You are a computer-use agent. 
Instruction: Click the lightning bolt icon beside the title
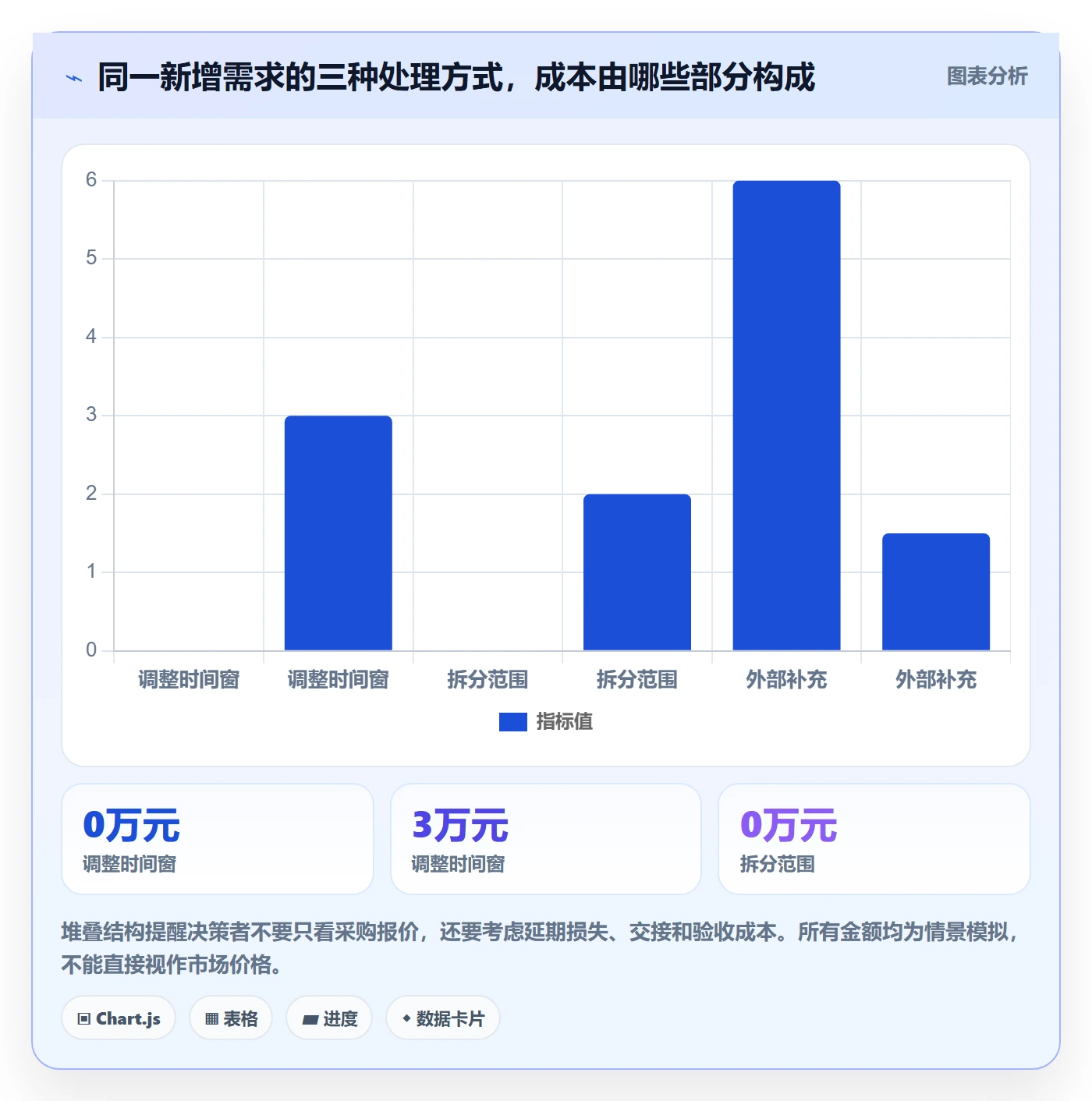(x=74, y=78)
